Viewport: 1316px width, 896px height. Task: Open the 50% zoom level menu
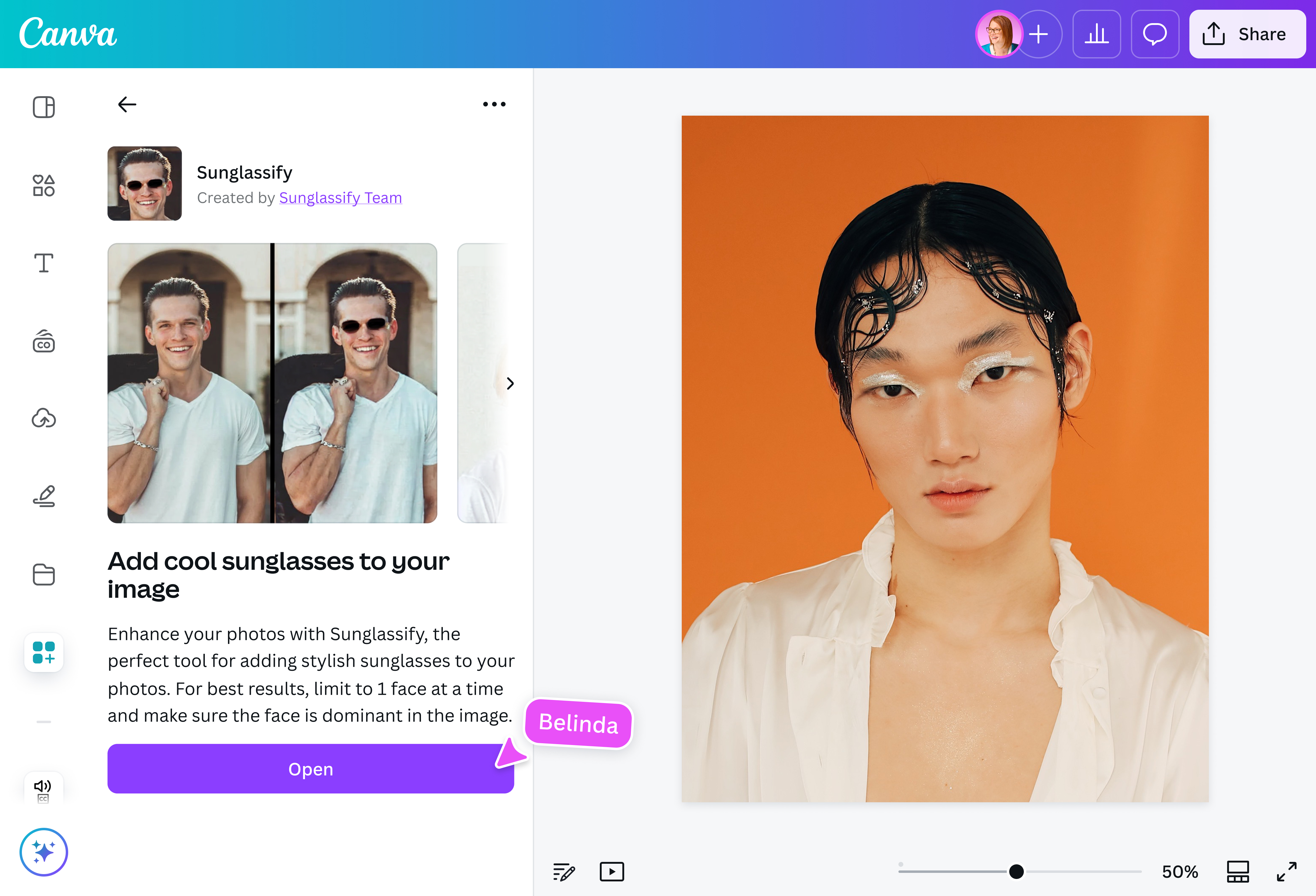tap(1180, 872)
